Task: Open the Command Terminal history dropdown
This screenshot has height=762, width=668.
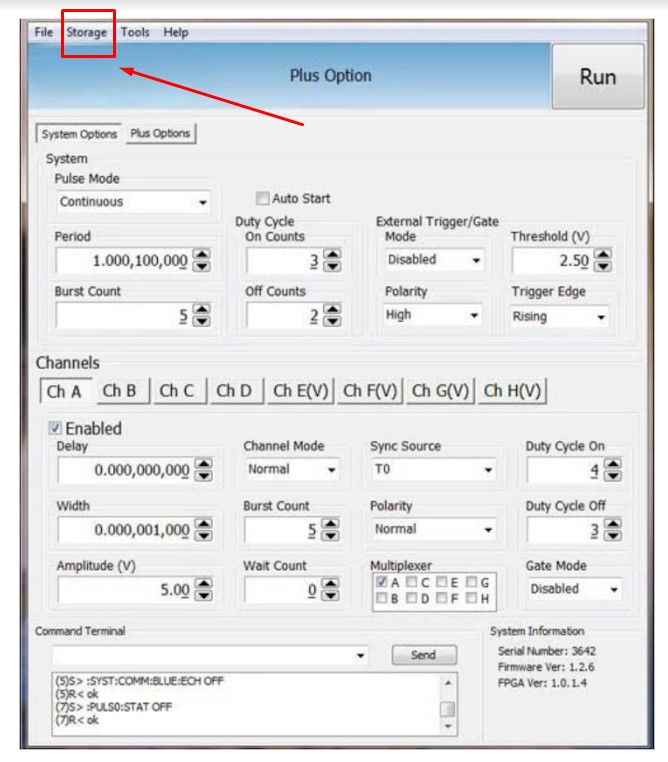Action: (x=360, y=656)
